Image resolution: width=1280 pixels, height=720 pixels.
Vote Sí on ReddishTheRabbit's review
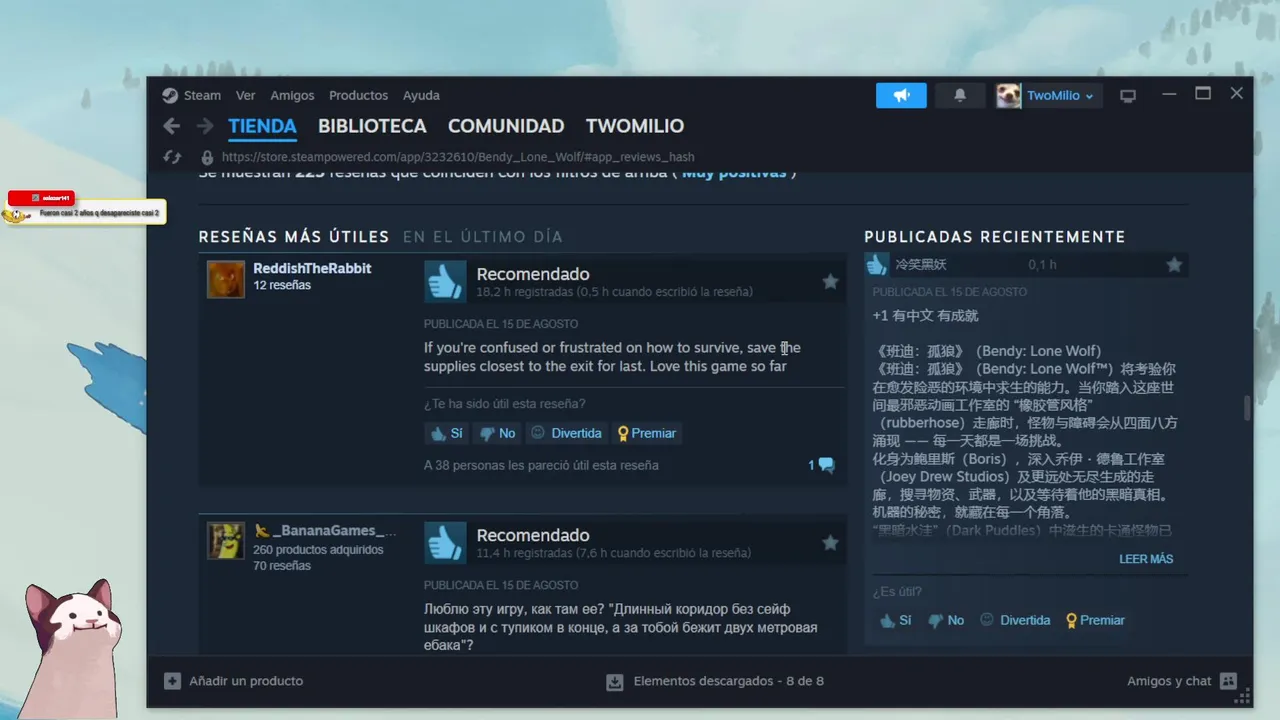coord(447,433)
